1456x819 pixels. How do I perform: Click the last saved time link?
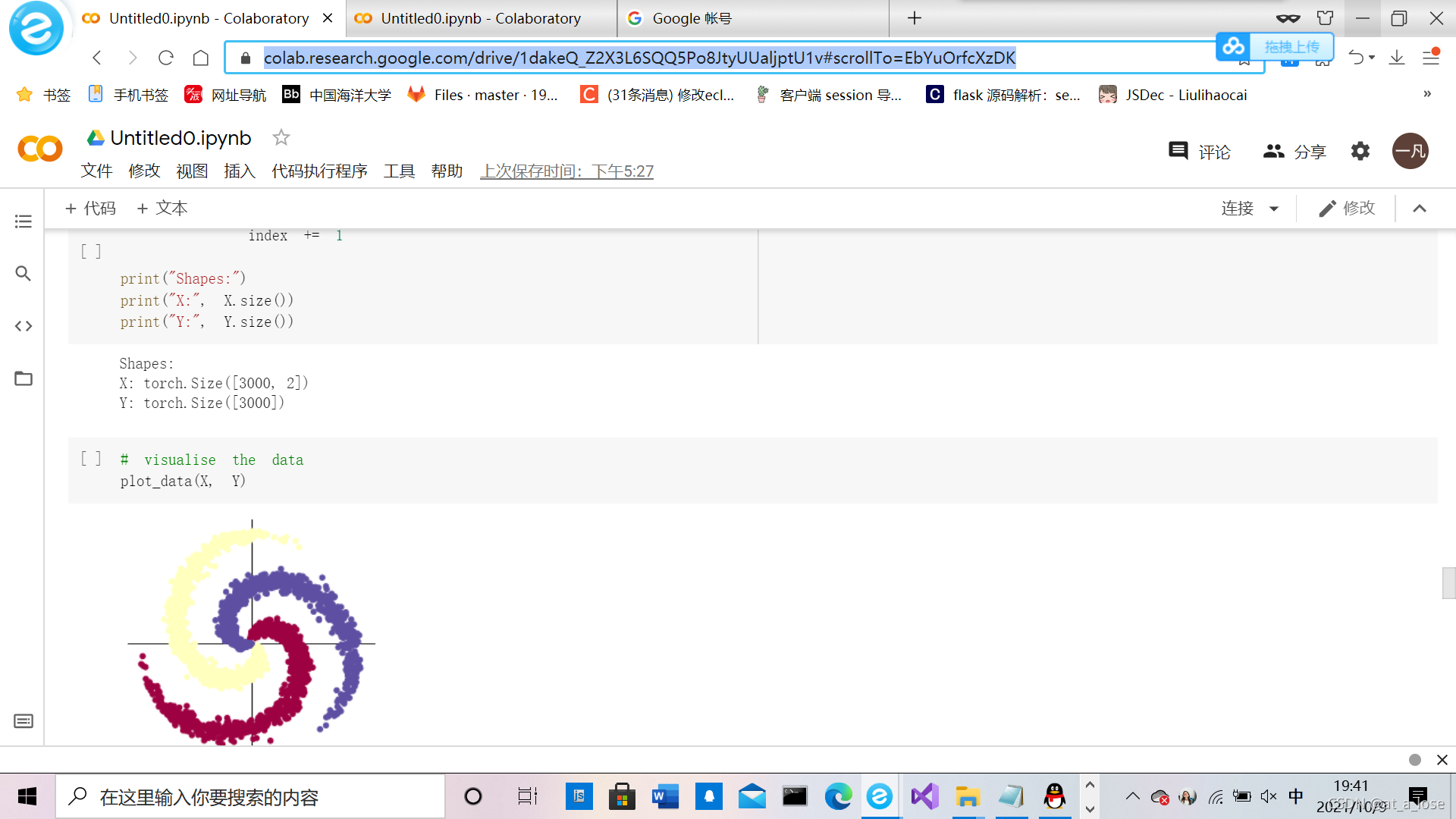click(x=566, y=171)
